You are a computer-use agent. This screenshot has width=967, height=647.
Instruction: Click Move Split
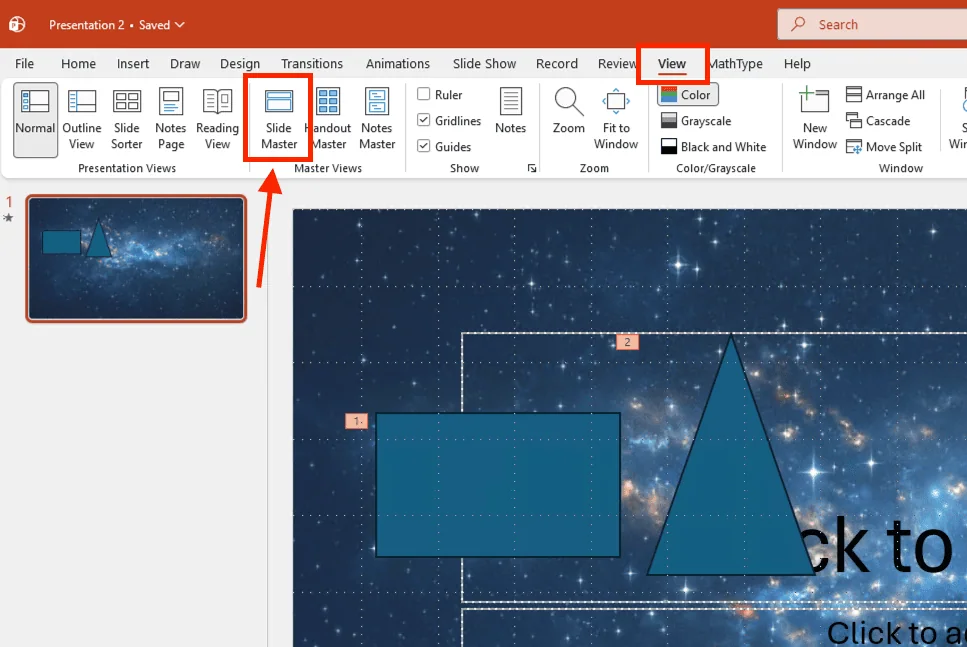[x=884, y=147]
